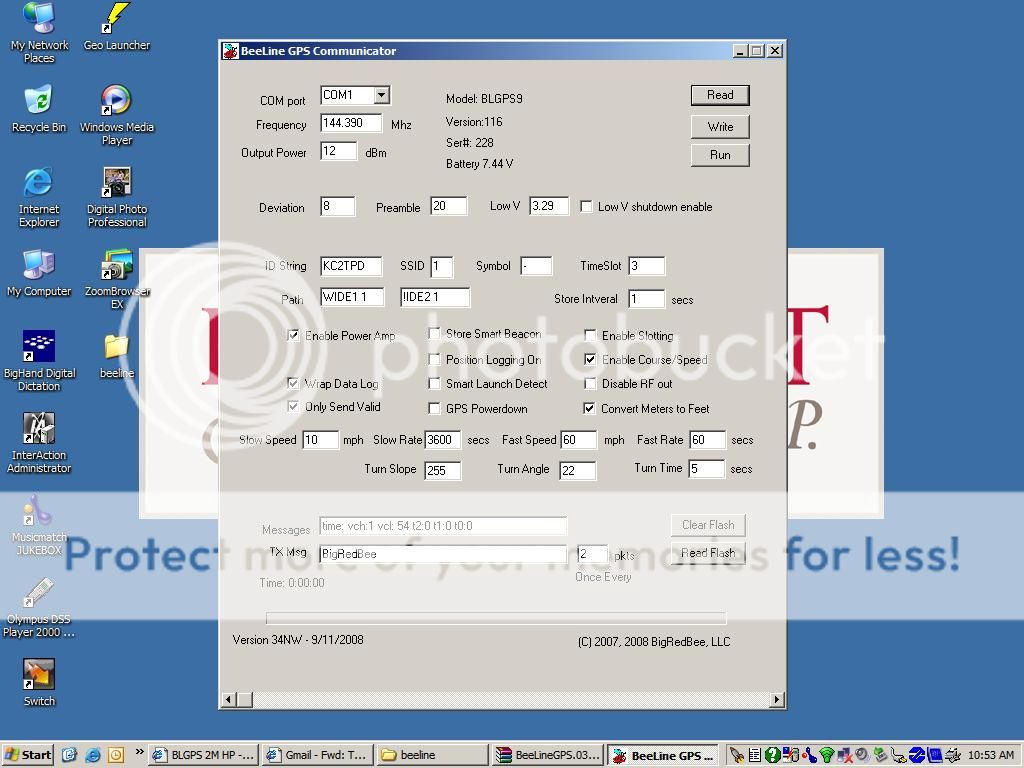Switch to Gmail Fwd taskbar window
The width and height of the screenshot is (1024, 768).
(319, 755)
